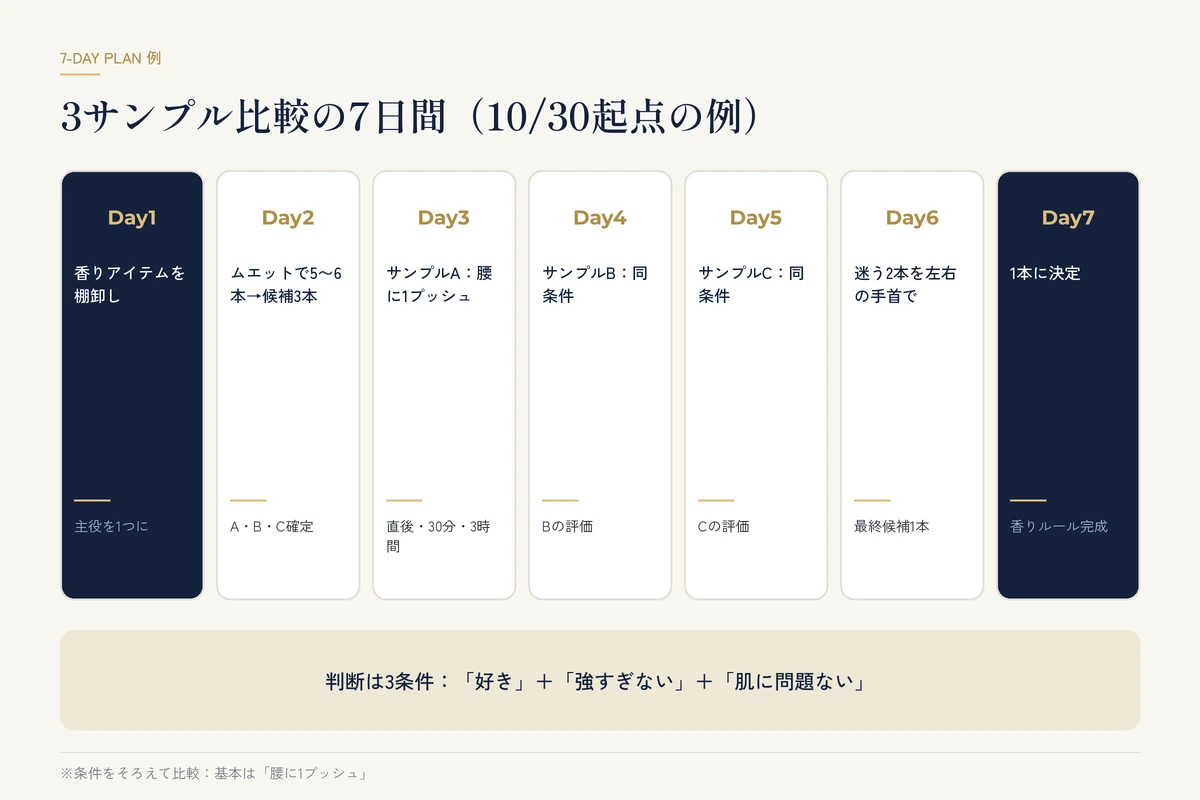The width and height of the screenshot is (1200, 800).
Task: Select the Day4 heading
Action: (600, 218)
